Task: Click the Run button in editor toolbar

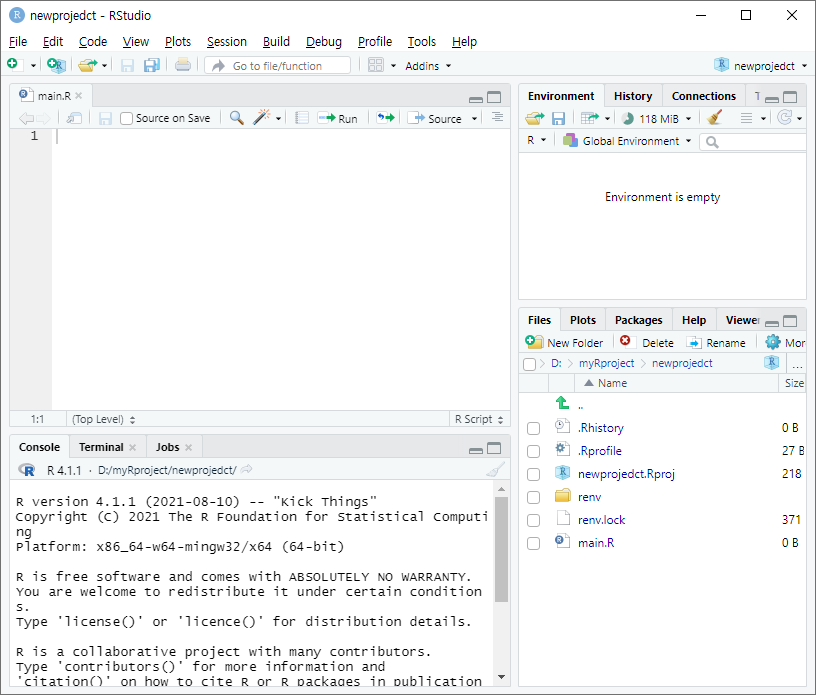Action: (337, 119)
